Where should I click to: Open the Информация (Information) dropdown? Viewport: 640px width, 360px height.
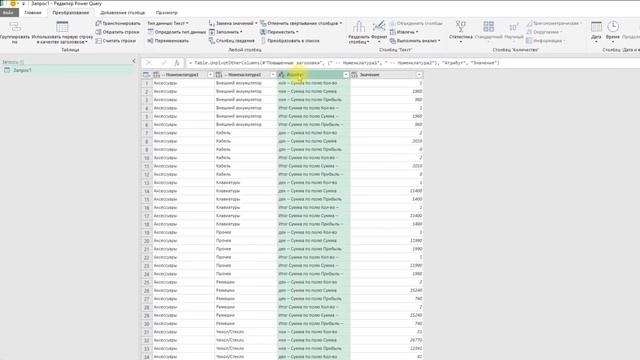(x=546, y=41)
